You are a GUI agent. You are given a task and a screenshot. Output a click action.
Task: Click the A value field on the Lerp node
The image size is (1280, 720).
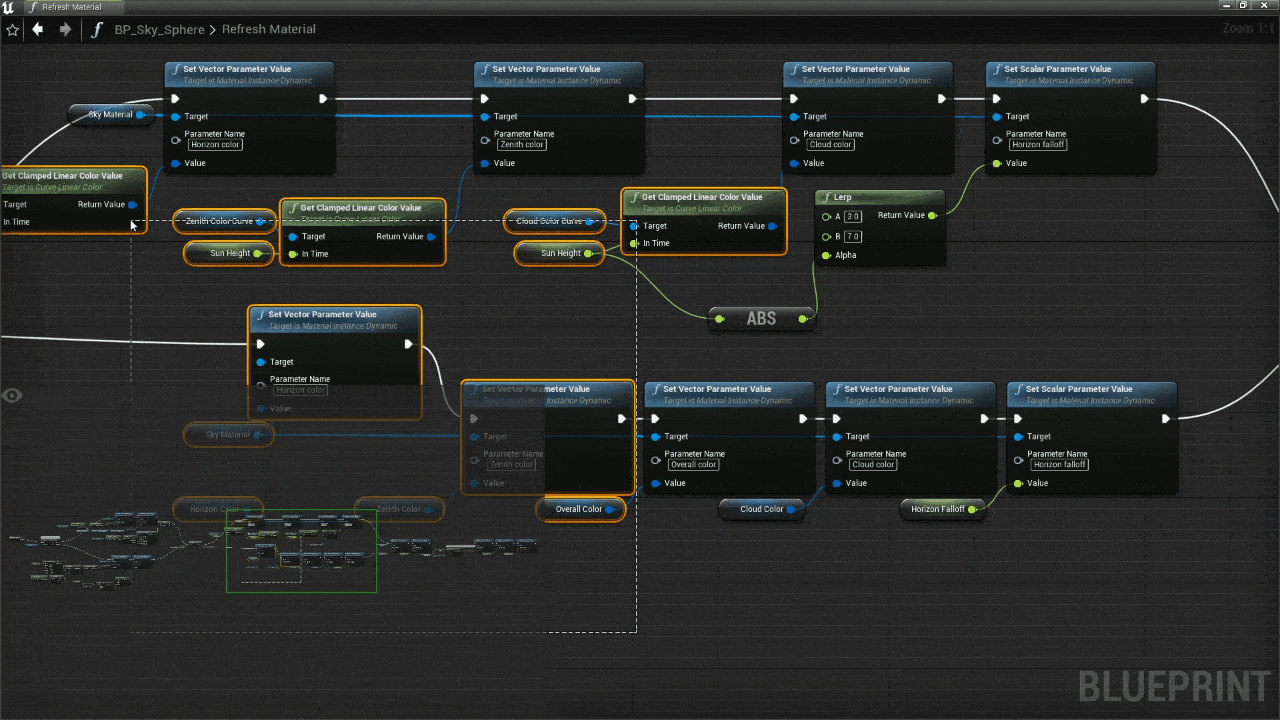click(x=852, y=217)
